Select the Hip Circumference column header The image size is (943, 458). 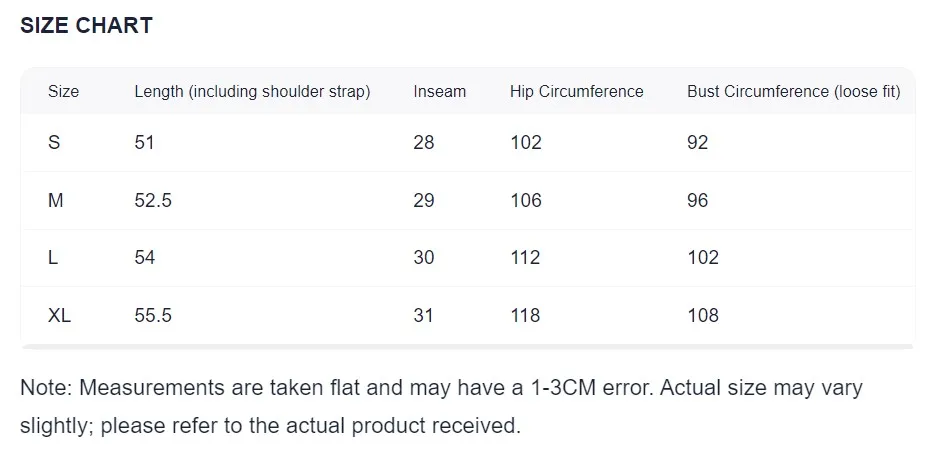[576, 92]
